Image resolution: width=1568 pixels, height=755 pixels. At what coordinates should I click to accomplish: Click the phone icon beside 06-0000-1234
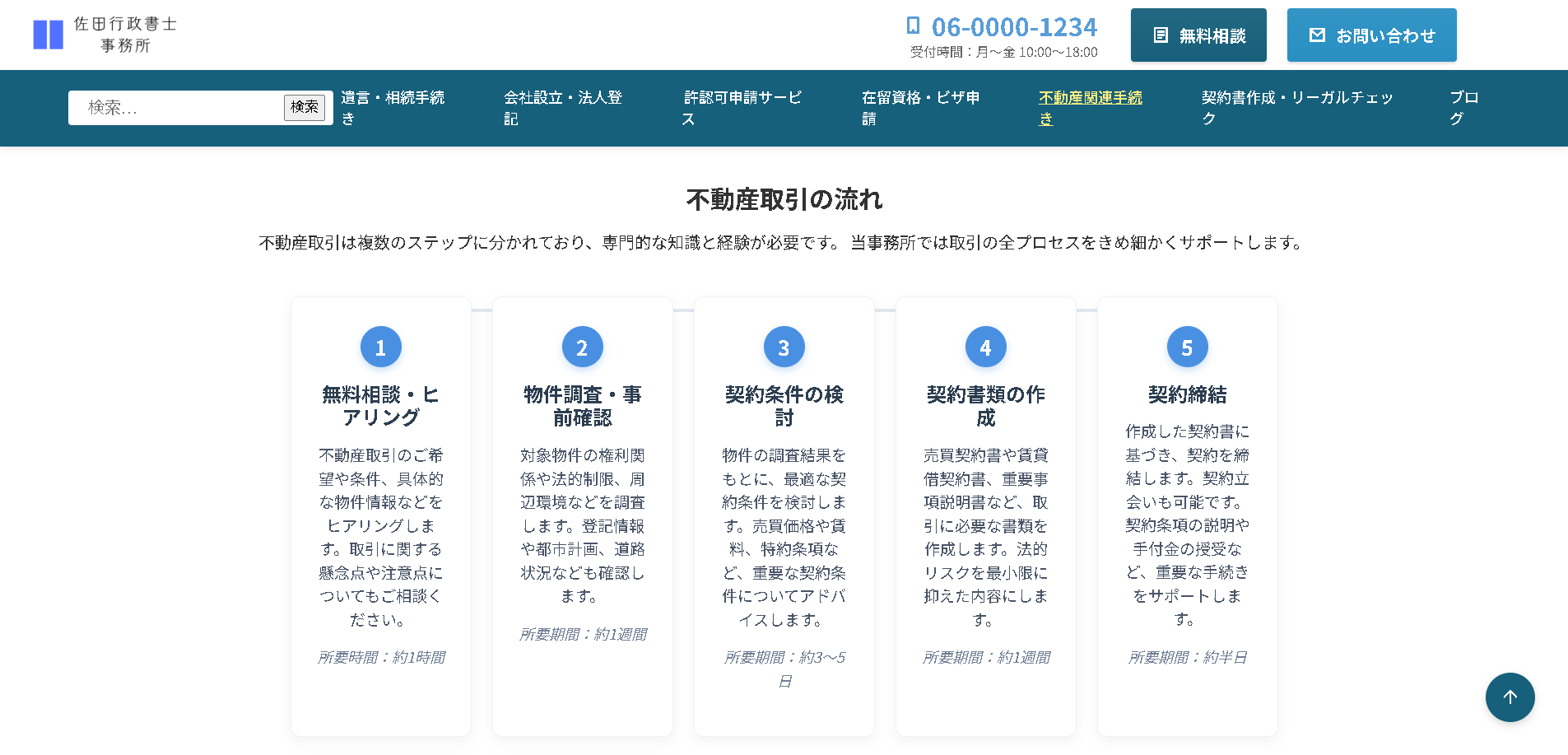(x=913, y=26)
